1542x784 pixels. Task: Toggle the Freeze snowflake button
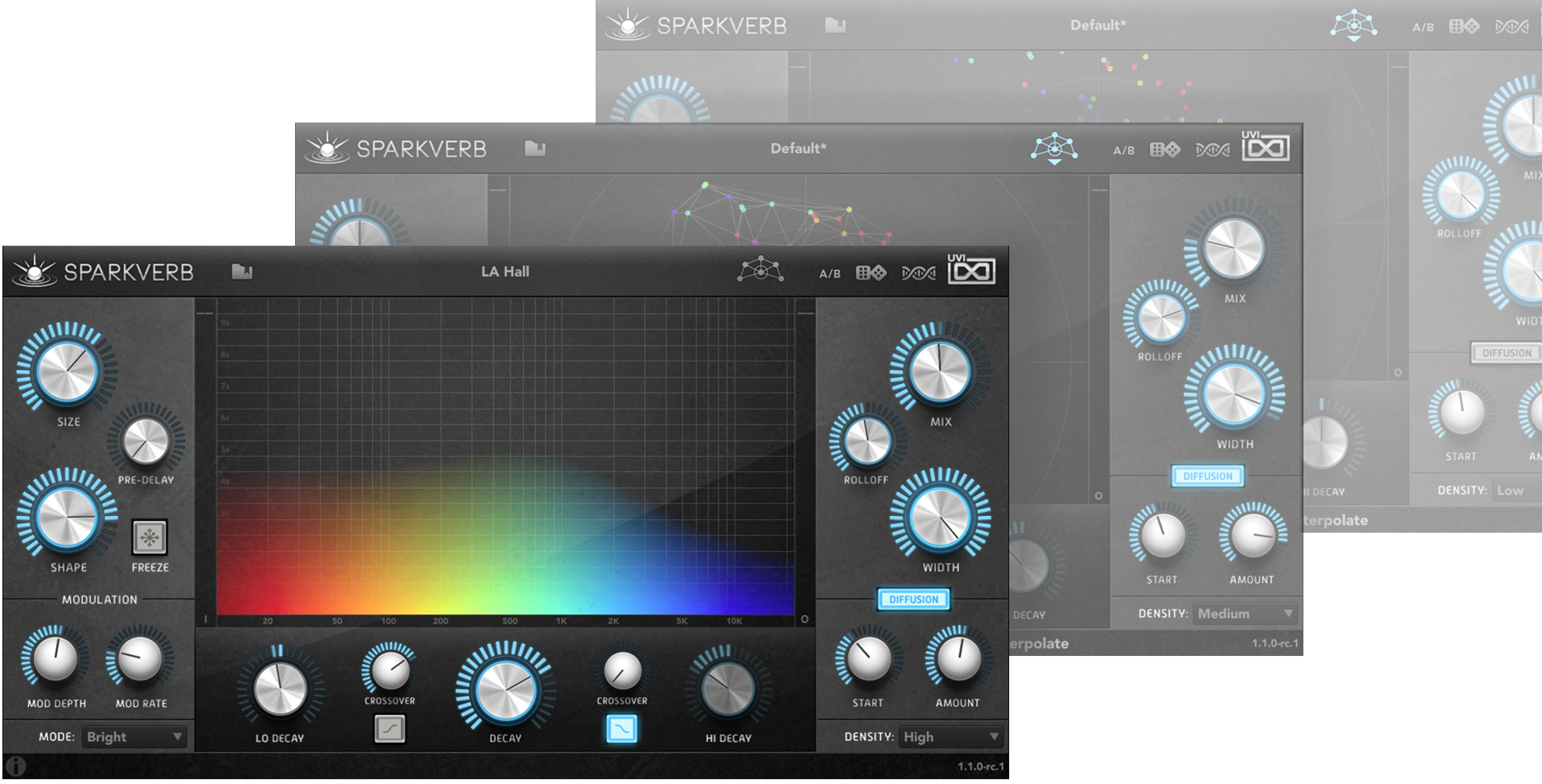tap(150, 538)
